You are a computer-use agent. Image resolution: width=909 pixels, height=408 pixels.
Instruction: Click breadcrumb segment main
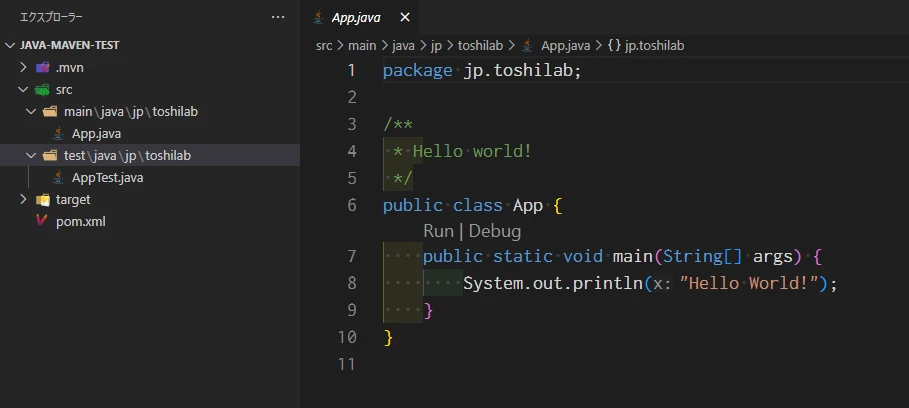click(362, 45)
